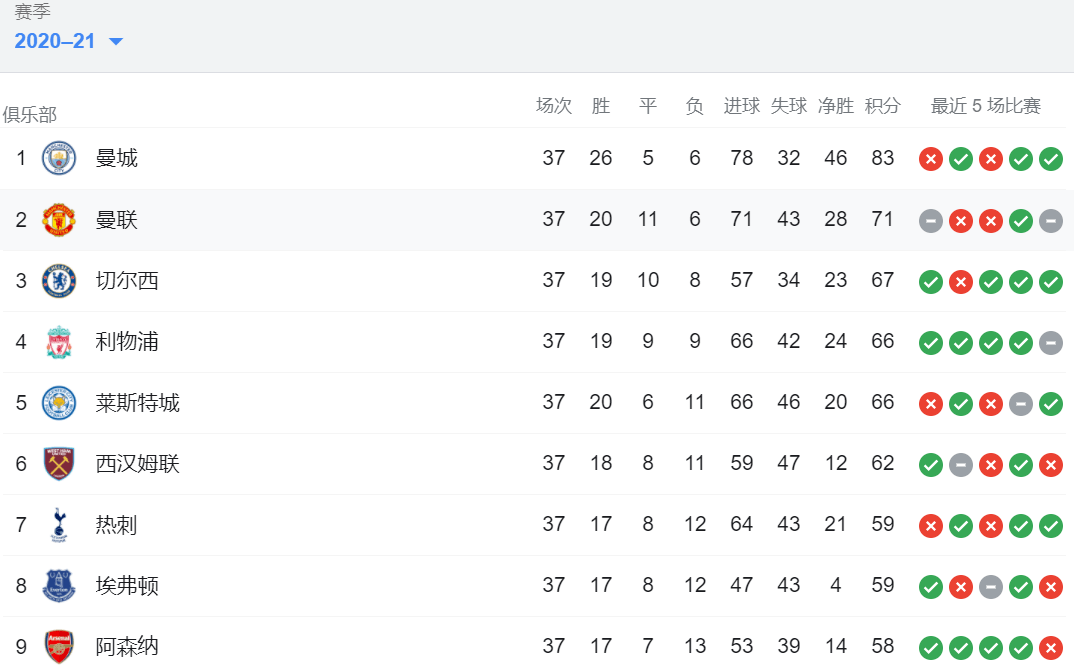Screen dimensions: 1074x669
Task: Open the 2020–21 season dropdown
Action: 68,41
